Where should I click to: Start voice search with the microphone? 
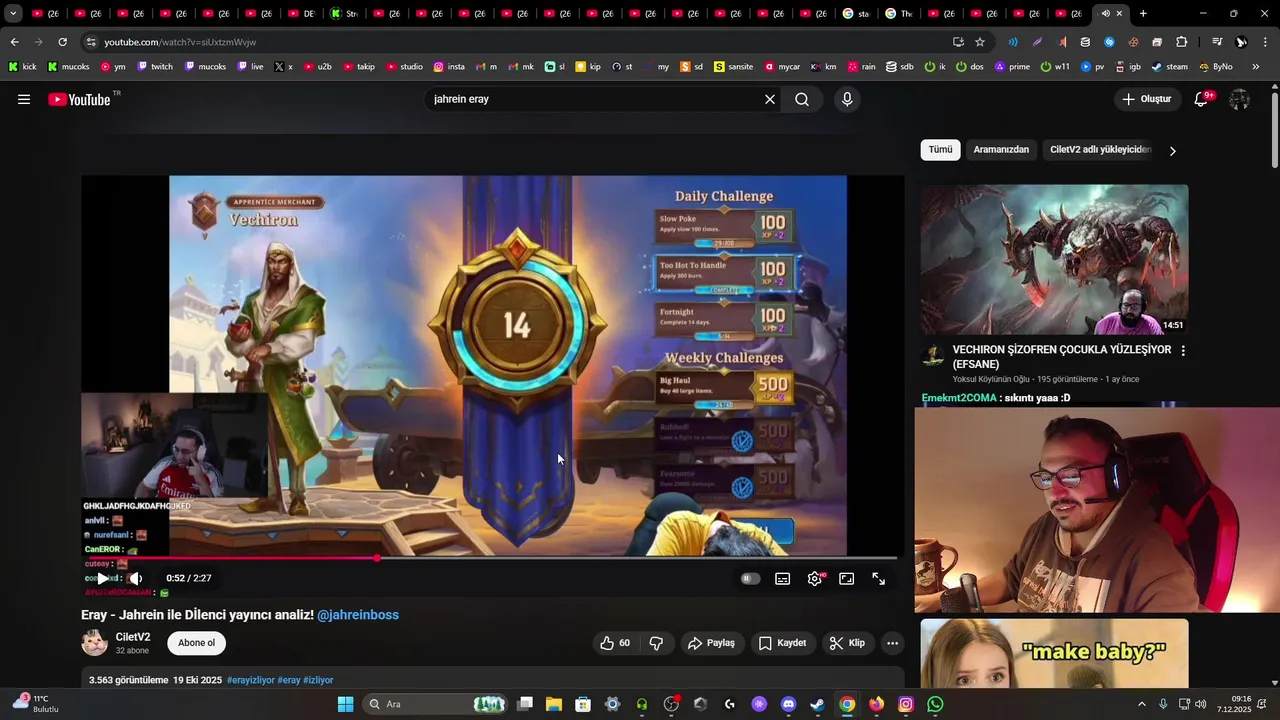pyautogui.click(x=847, y=99)
